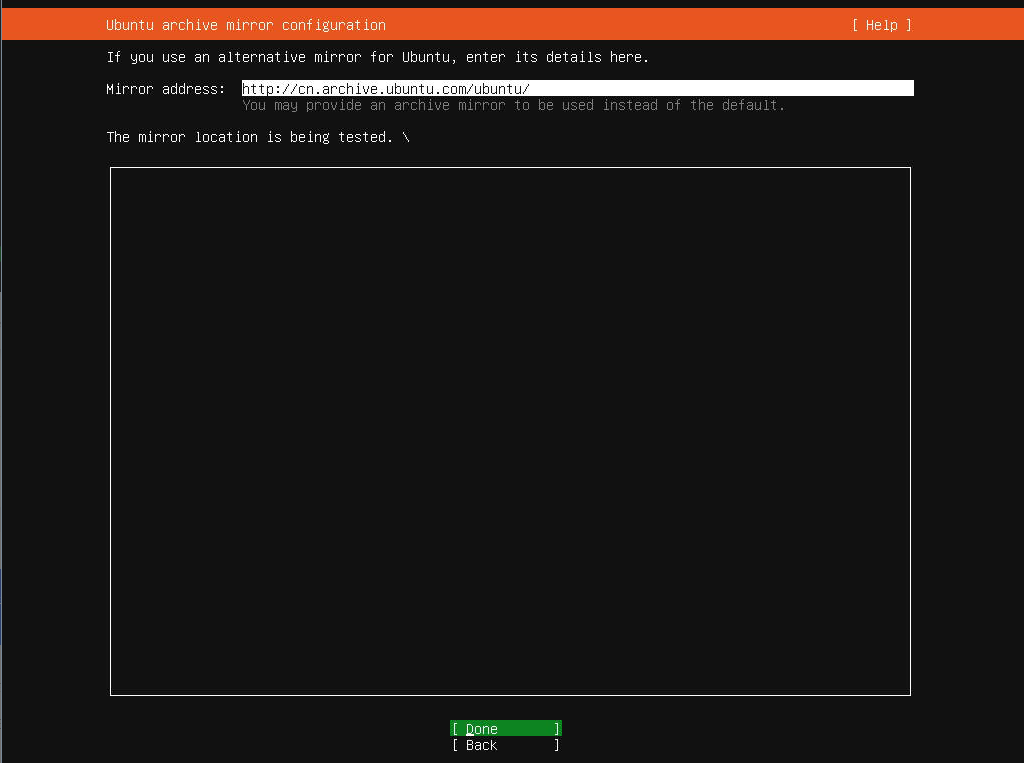Click inside the empty mirror test output box
1024x763 pixels.
click(510, 430)
